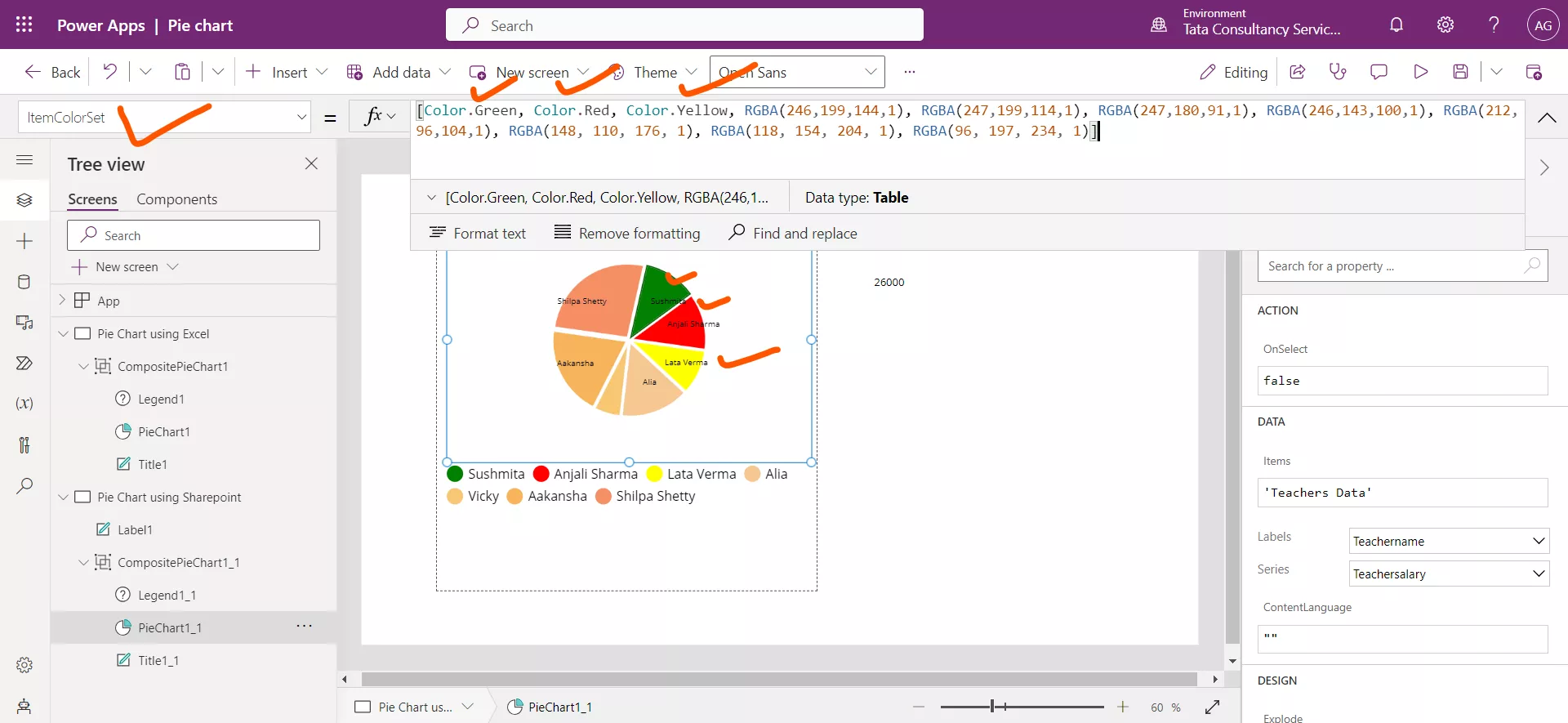This screenshot has height=723, width=1568.
Task: Click the Undo icon
Action: tap(109, 72)
